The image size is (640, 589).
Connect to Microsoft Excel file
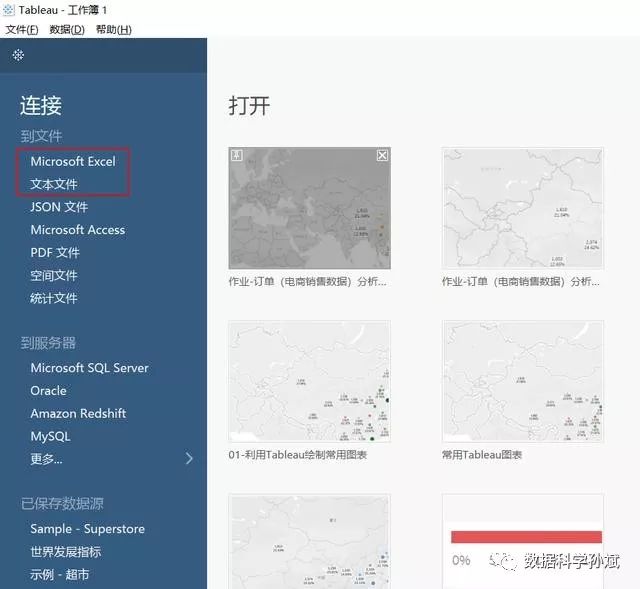point(73,162)
